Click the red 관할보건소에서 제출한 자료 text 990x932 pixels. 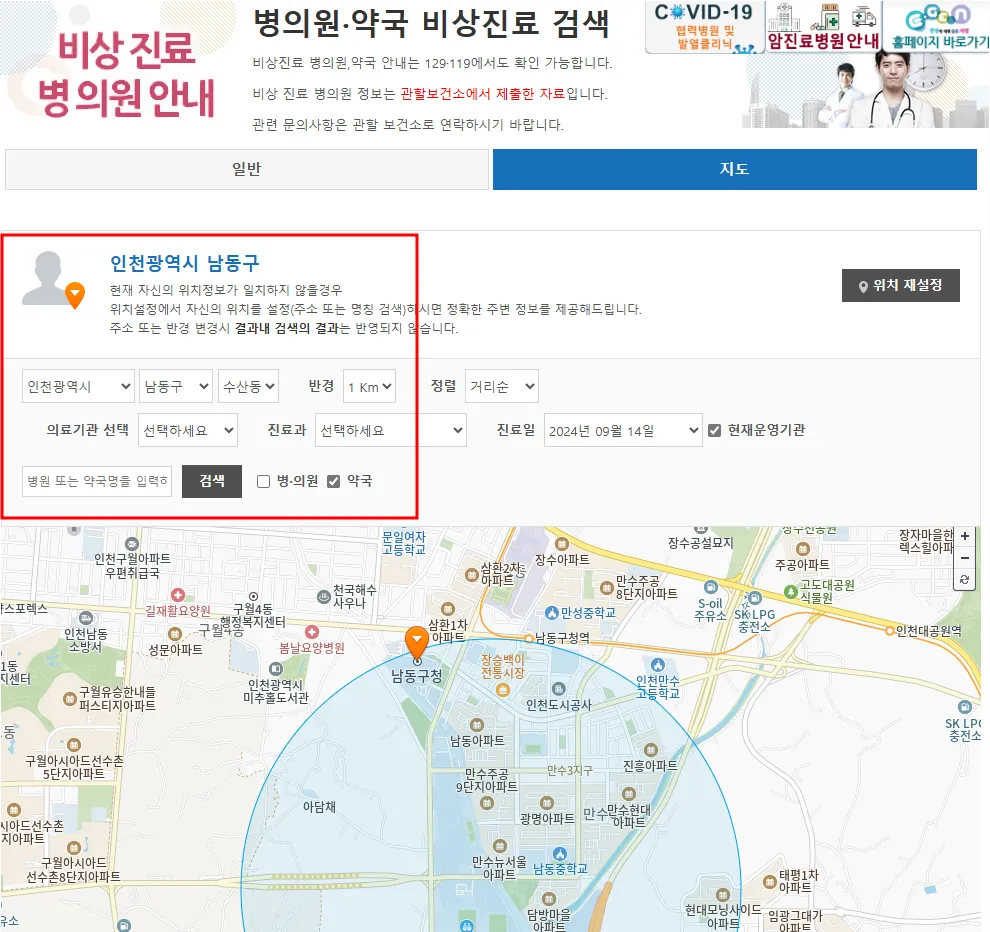coord(482,93)
